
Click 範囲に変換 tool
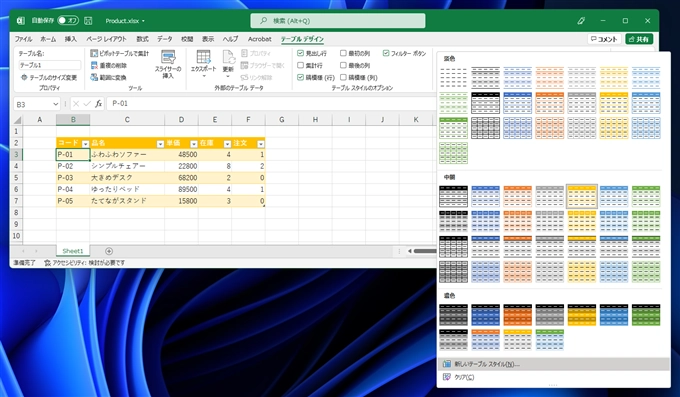point(108,78)
